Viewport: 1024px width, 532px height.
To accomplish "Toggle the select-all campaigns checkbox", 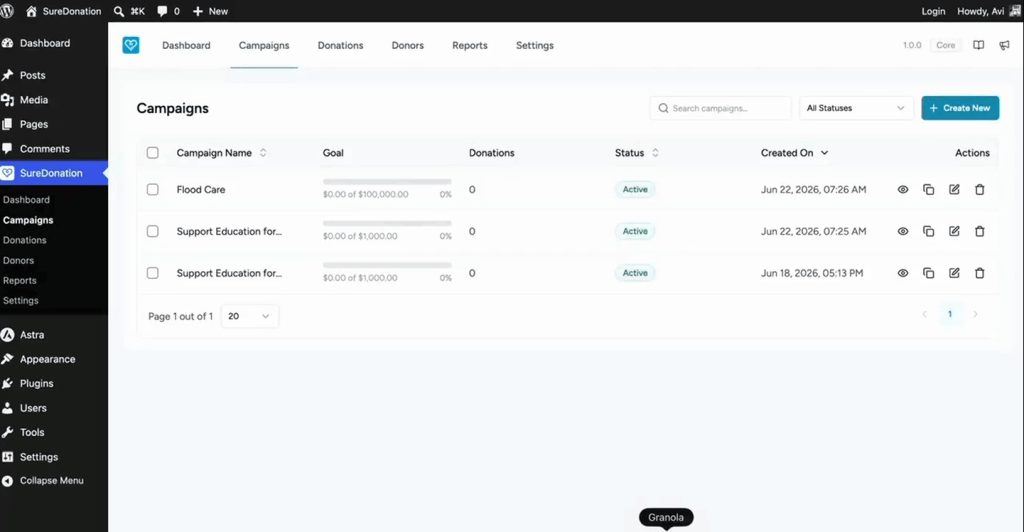I will point(152,153).
